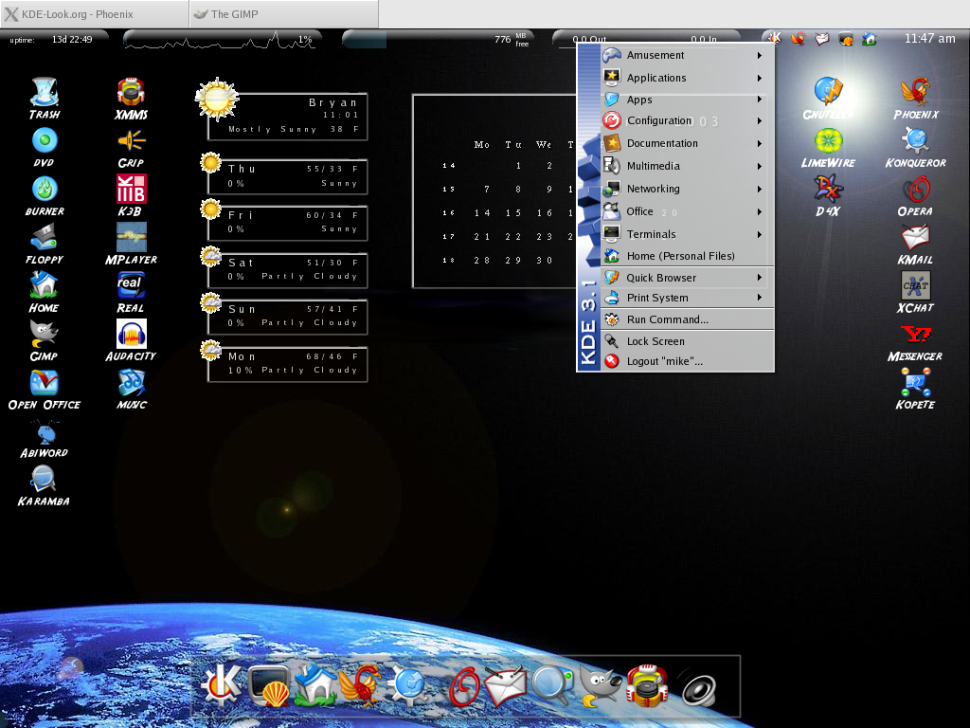
Task: Open the Trash desktop icon
Action: [45, 98]
